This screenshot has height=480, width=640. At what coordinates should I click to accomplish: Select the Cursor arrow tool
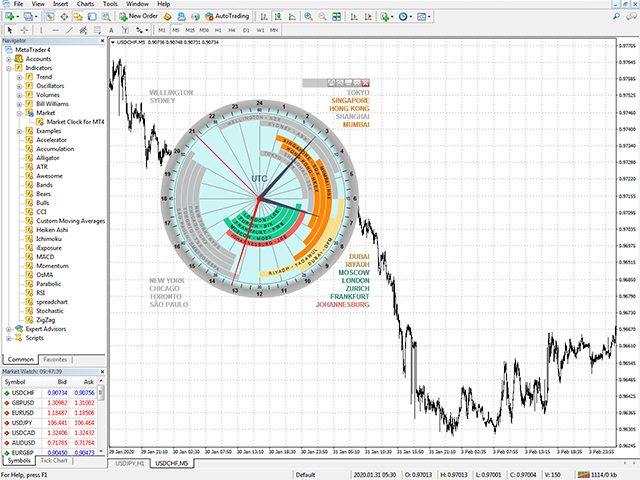click(10, 30)
